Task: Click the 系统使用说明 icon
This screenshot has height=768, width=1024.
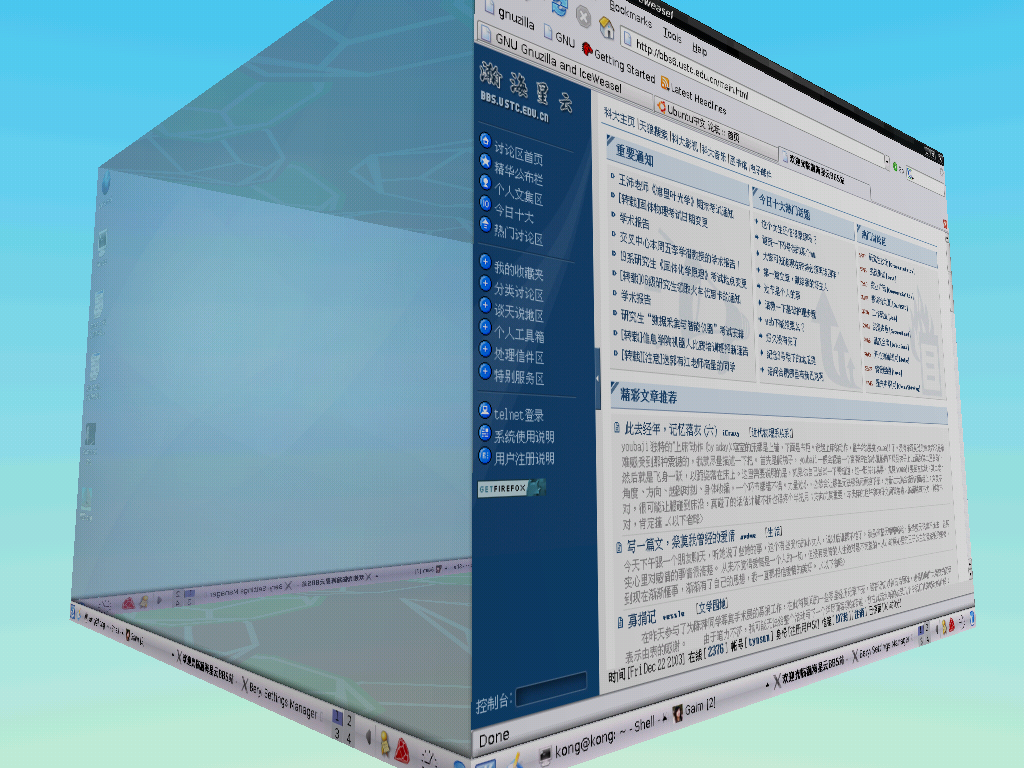Action: [x=485, y=432]
